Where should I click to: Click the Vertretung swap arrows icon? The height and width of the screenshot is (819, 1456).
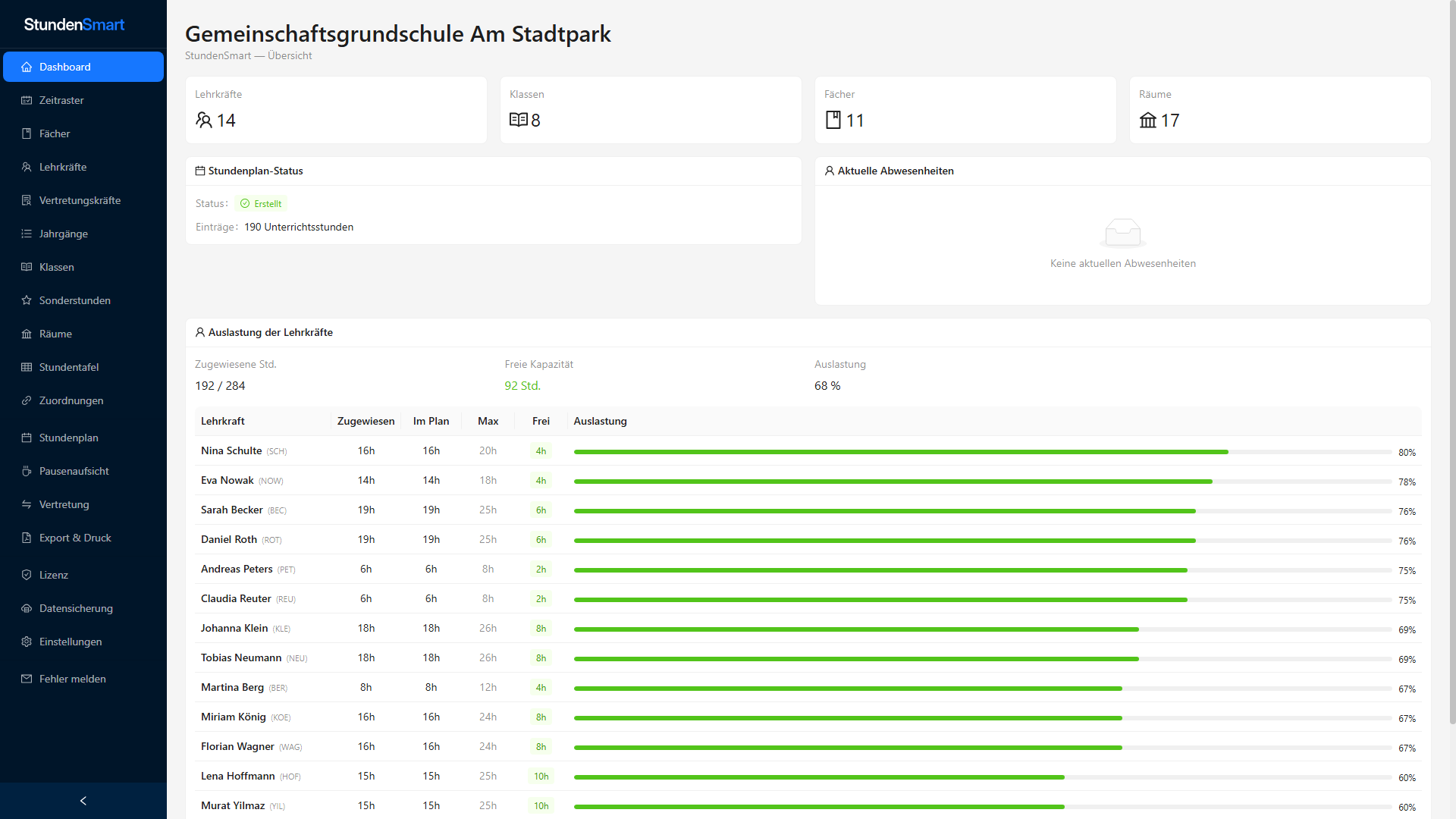click(x=27, y=504)
